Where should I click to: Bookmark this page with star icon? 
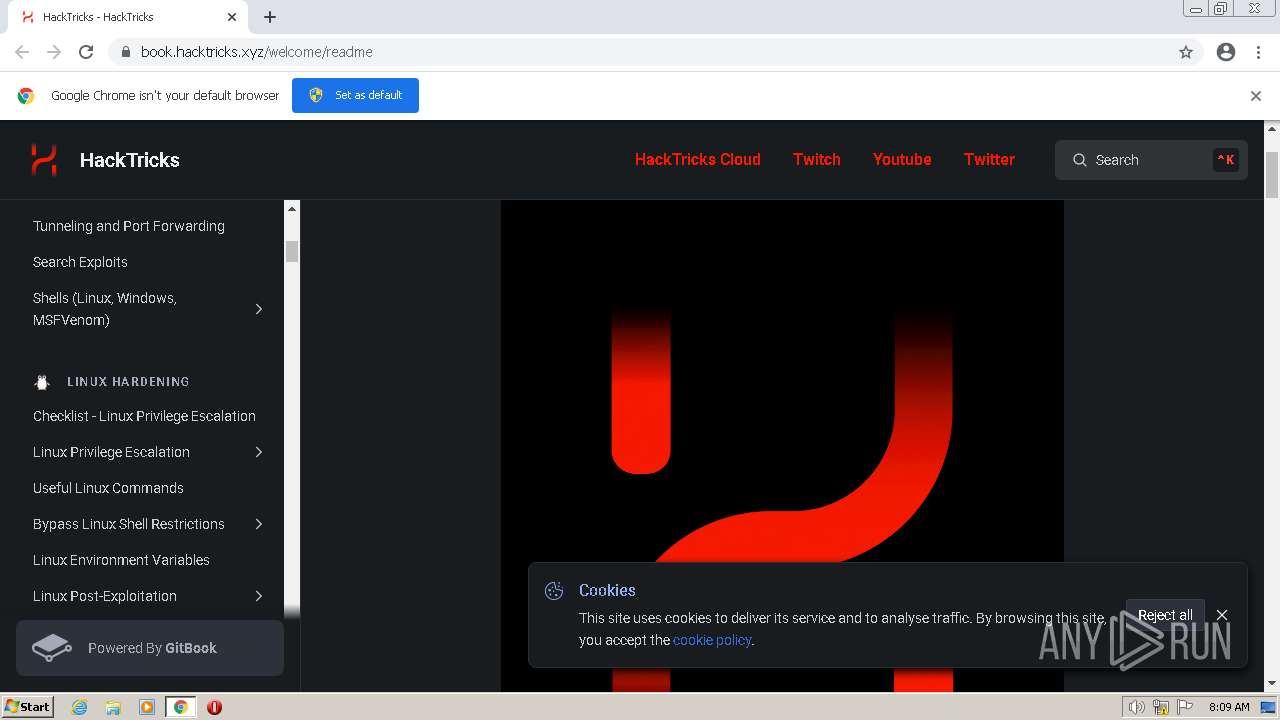(1186, 52)
